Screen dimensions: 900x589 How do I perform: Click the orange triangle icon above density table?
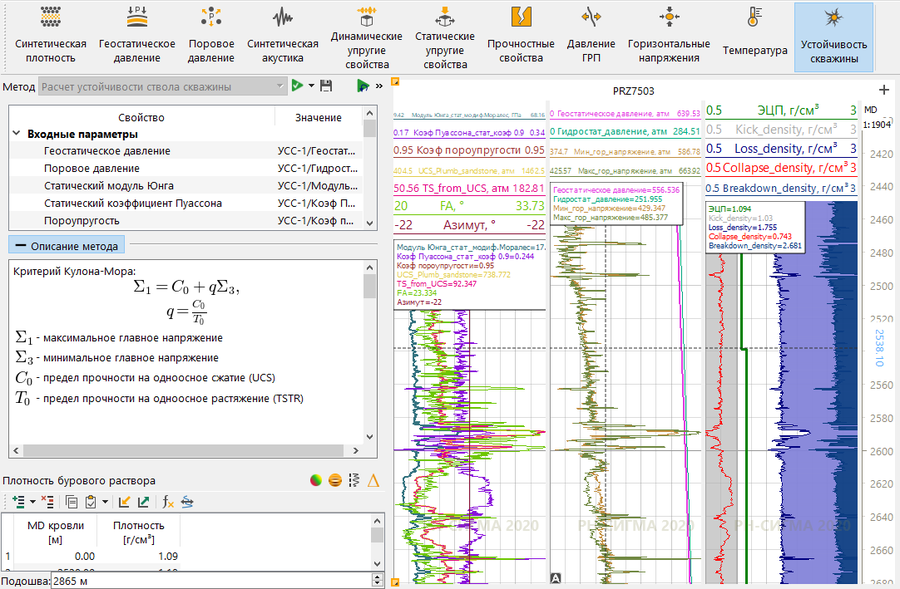(x=373, y=481)
